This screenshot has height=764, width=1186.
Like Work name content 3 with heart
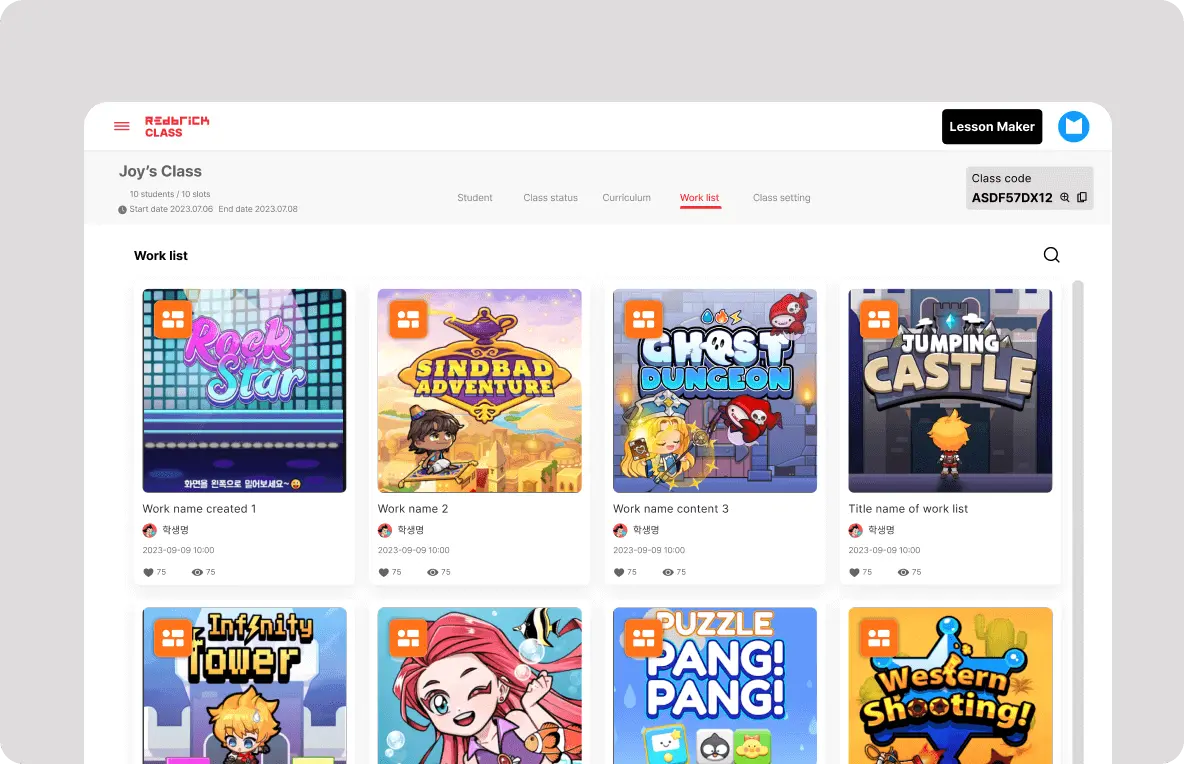tap(619, 573)
